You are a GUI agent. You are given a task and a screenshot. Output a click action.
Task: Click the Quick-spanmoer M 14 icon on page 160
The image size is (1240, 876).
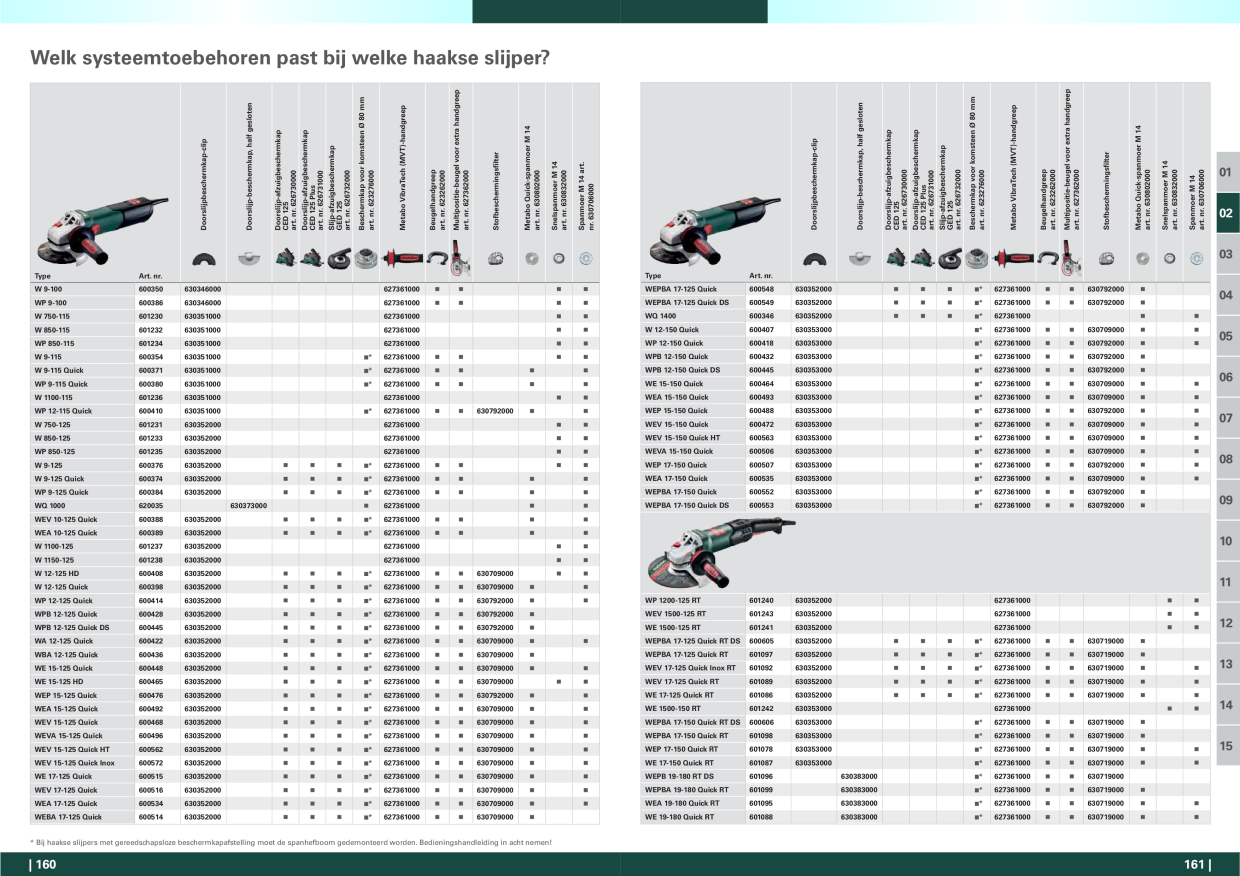(533, 259)
